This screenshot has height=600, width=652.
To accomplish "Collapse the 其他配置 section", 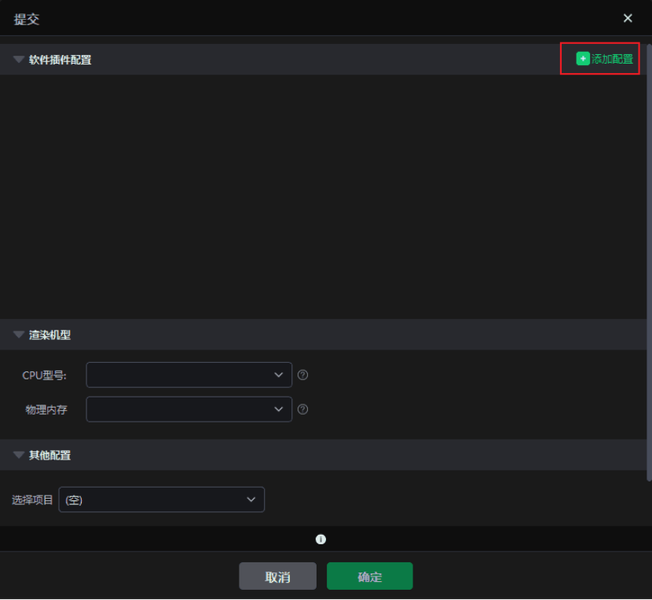I will pyautogui.click(x=19, y=455).
